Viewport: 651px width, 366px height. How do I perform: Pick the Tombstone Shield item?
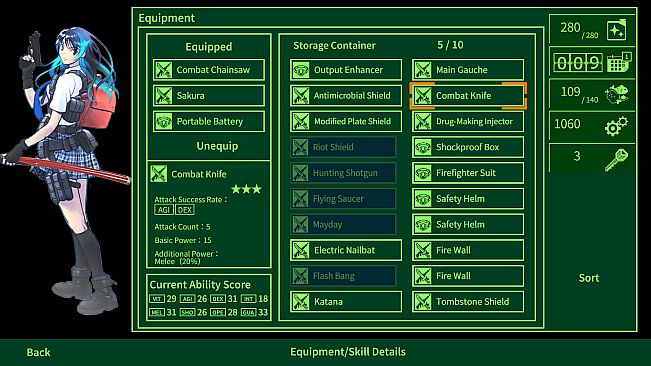468,302
